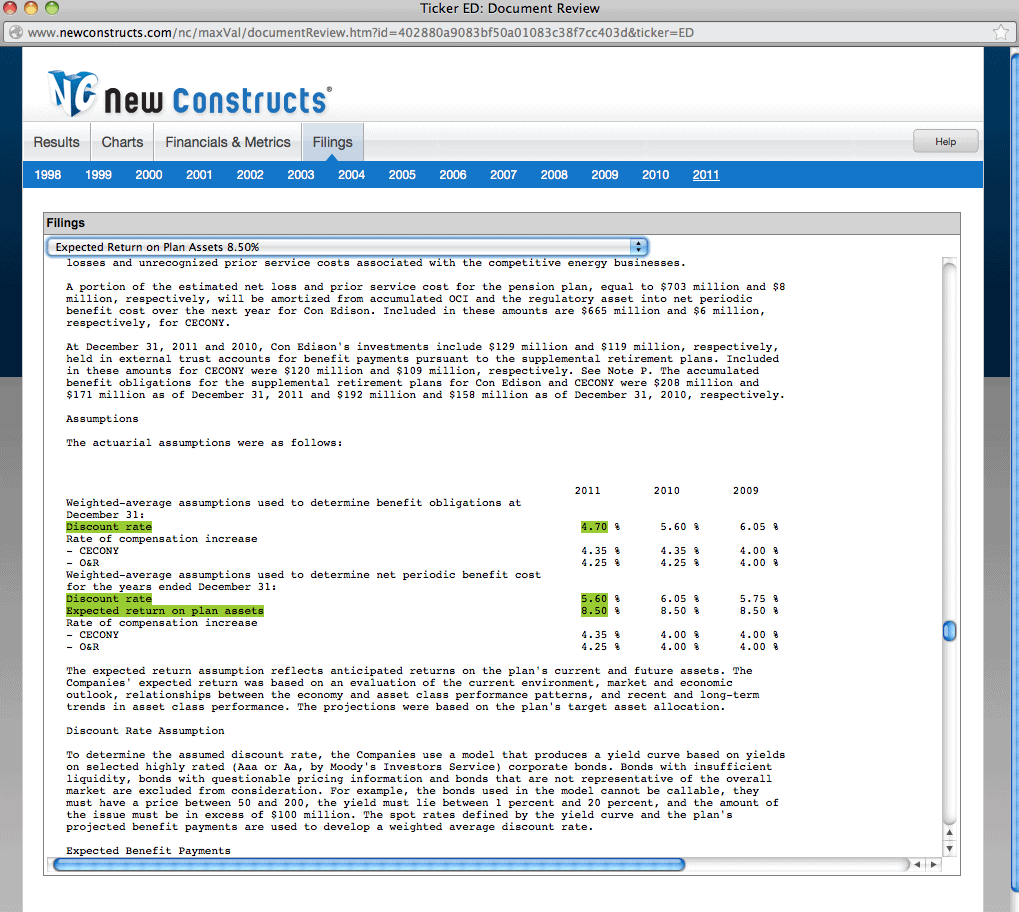Click the site globe icon beside the URL
The width and height of the screenshot is (1019, 912).
[16, 33]
